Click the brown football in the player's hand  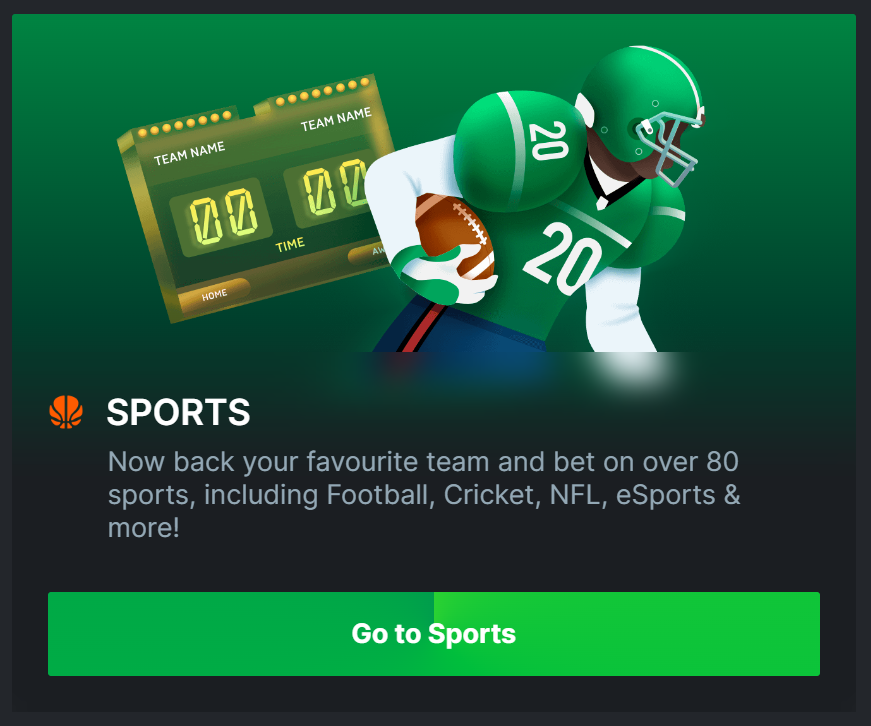(454, 234)
